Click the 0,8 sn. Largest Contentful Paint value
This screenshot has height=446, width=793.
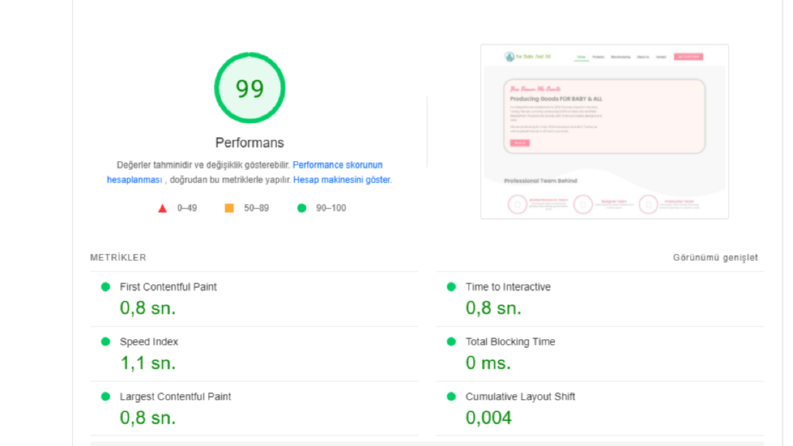click(x=148, y=418)
